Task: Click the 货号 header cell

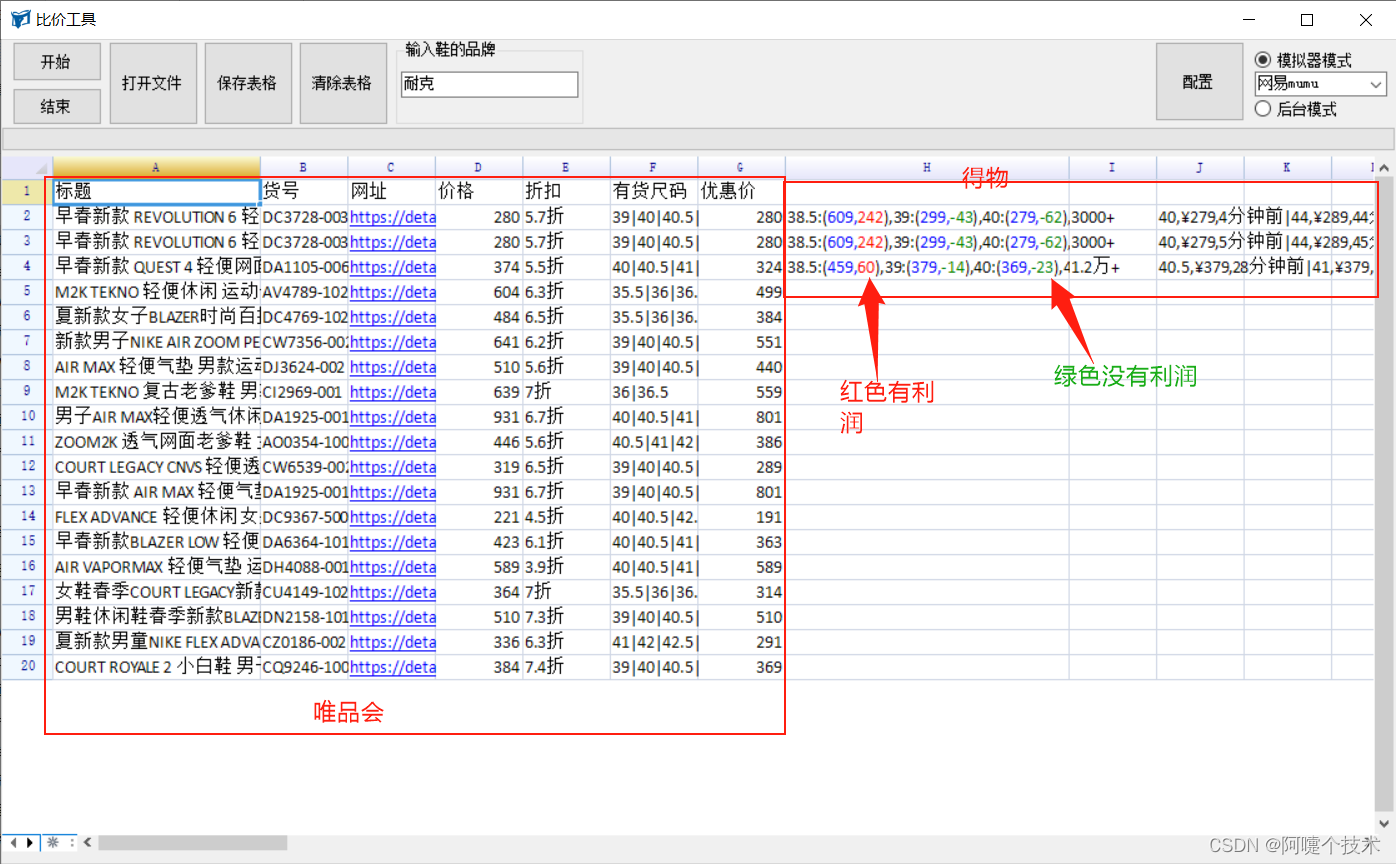Action: 304,192
